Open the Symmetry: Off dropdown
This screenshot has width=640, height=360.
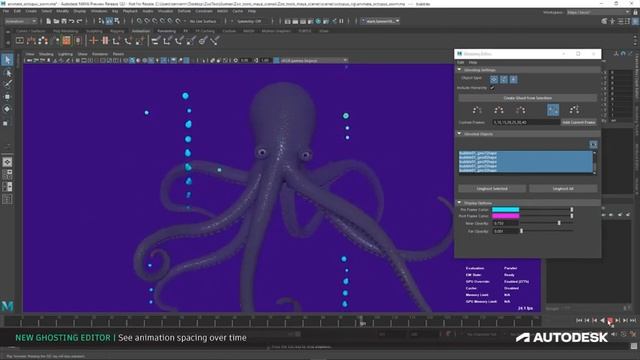pyautogui.click(x=249, y=21)
